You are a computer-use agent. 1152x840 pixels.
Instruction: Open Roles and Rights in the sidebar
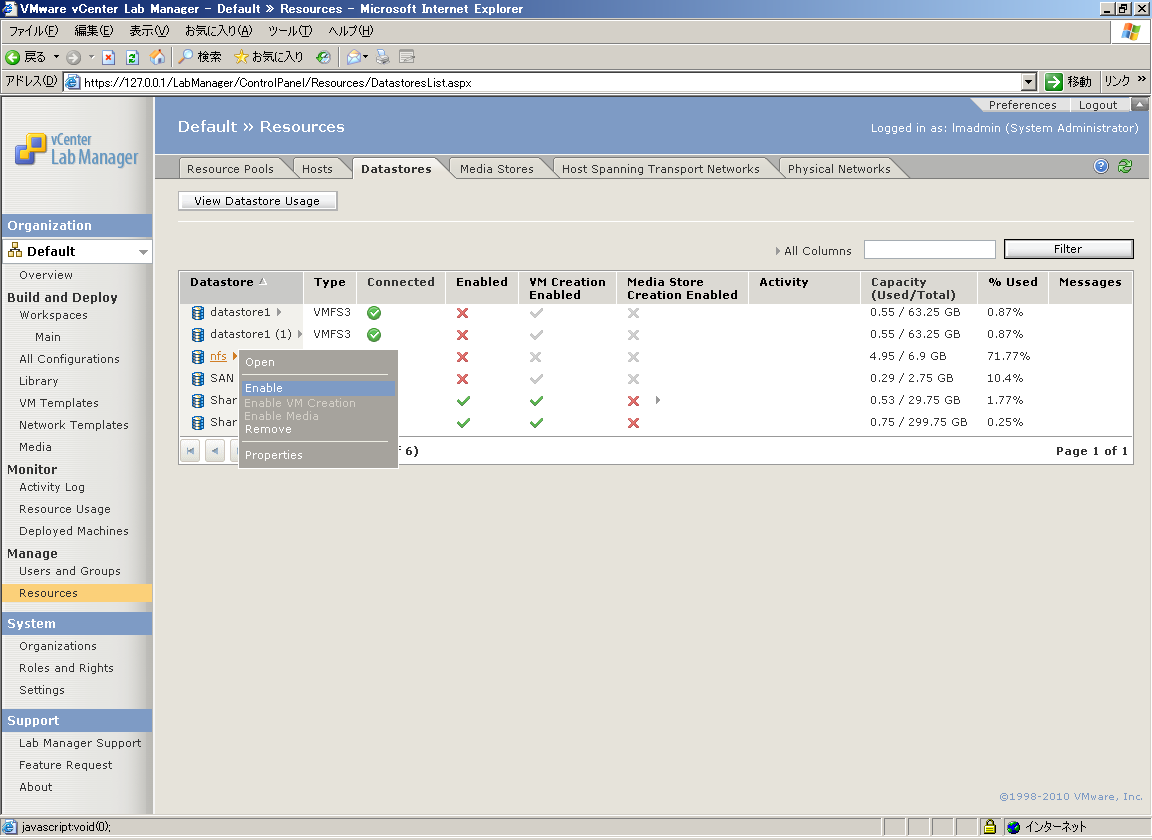click(x=66, y=668)
